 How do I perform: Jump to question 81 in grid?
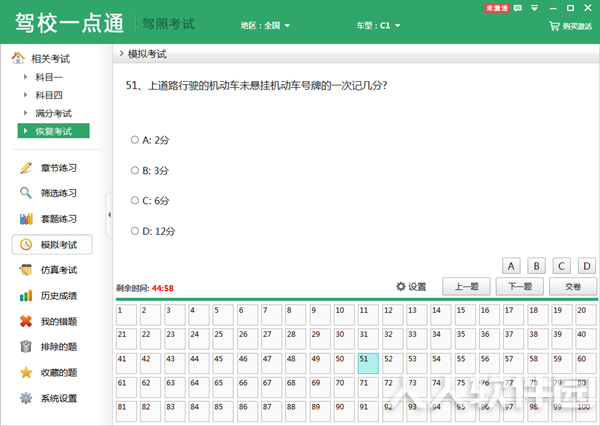126,412
